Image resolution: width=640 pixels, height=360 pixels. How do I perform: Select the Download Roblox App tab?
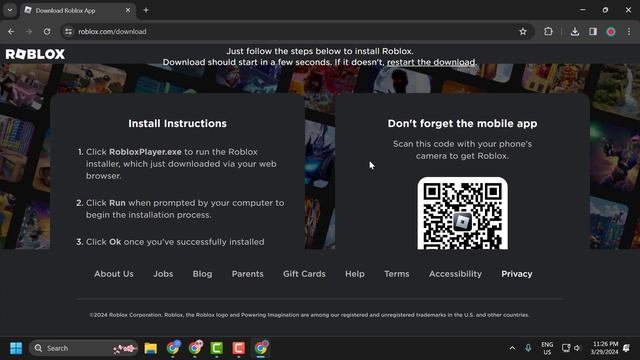78,10
